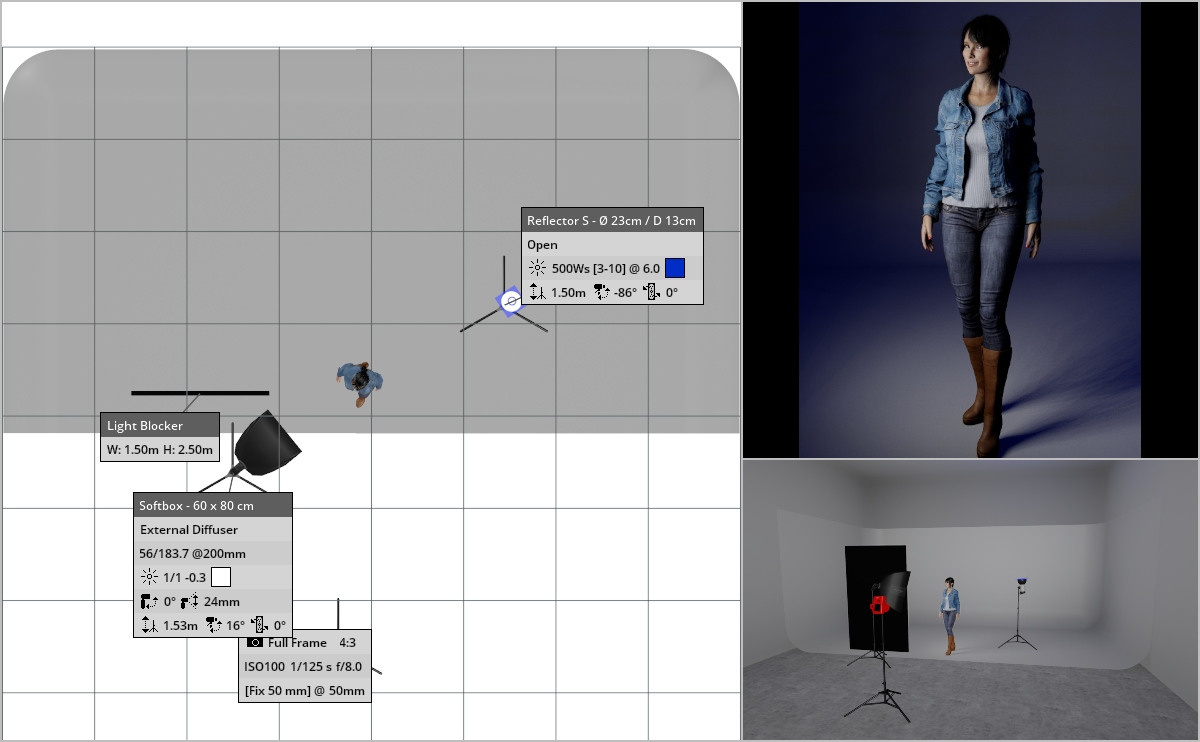Click the rendered portrait preview image
Image resolution: width=1200 pixels, height=742 pixels.
pos(970,230)
